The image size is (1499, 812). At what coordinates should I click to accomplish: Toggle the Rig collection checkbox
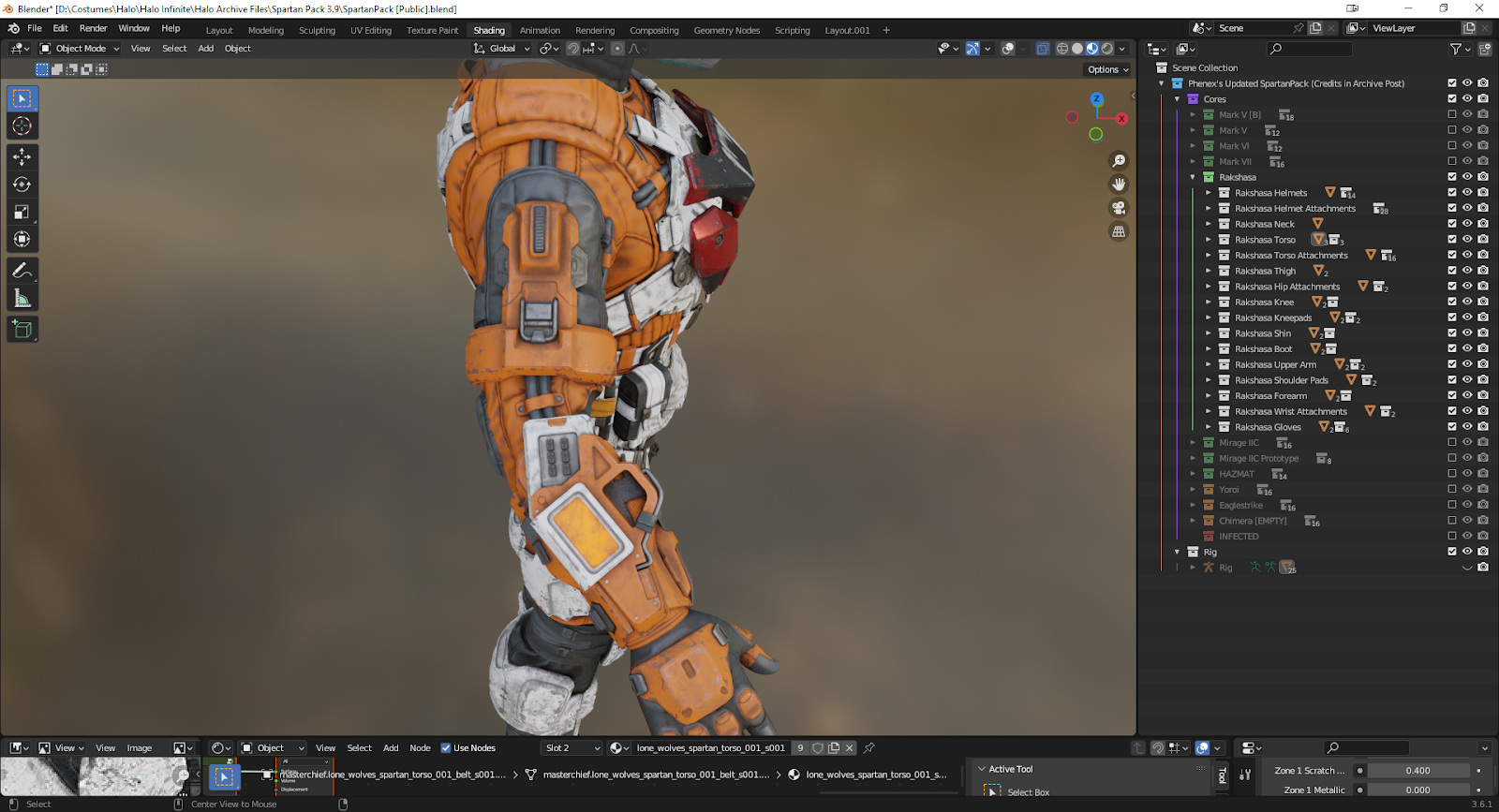pos(1452,551)
